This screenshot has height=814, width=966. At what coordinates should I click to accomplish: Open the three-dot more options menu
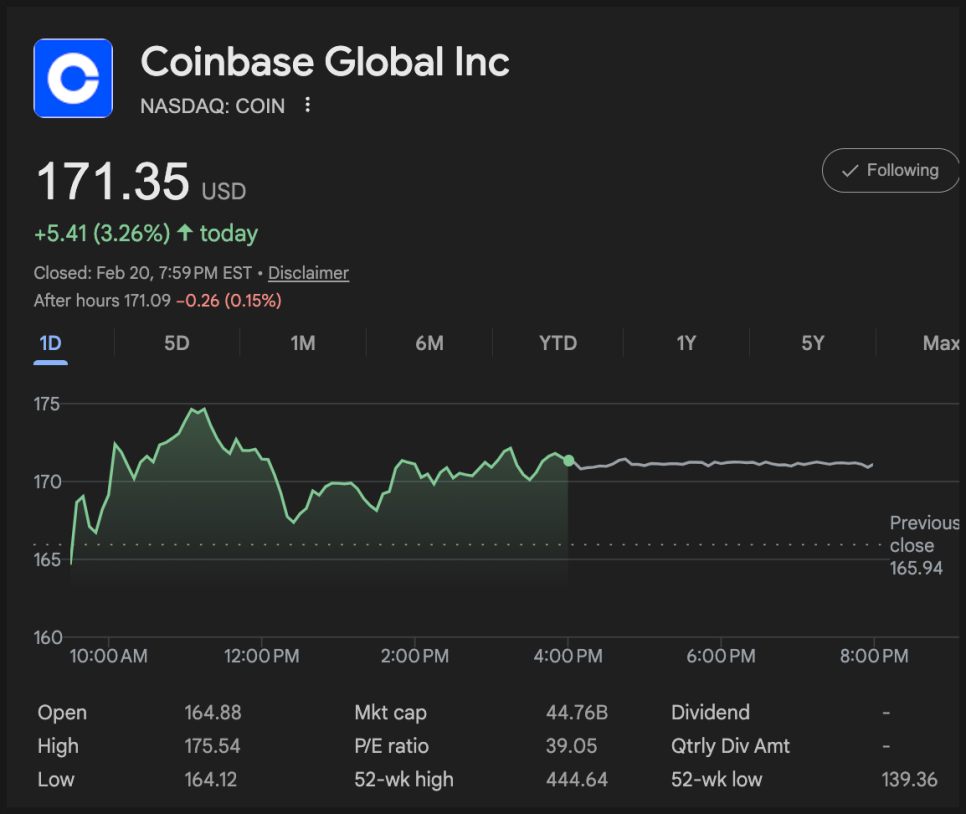point(308,105)
